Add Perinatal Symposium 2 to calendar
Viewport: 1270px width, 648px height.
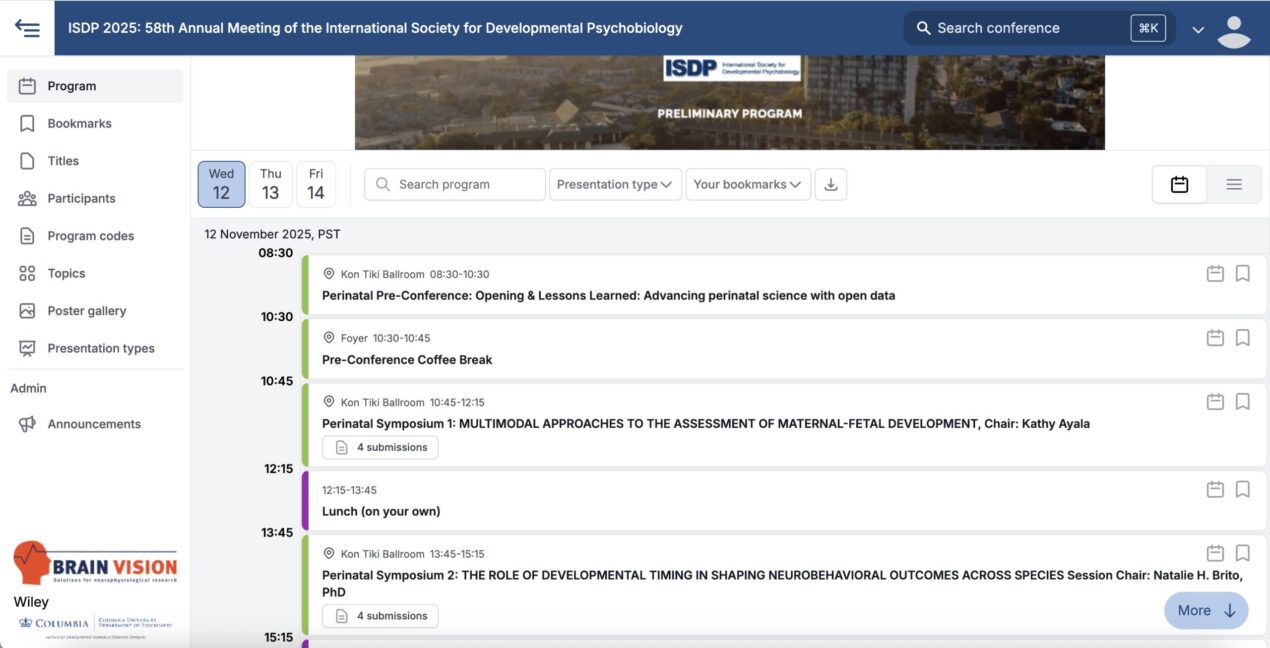[1215, 553]
